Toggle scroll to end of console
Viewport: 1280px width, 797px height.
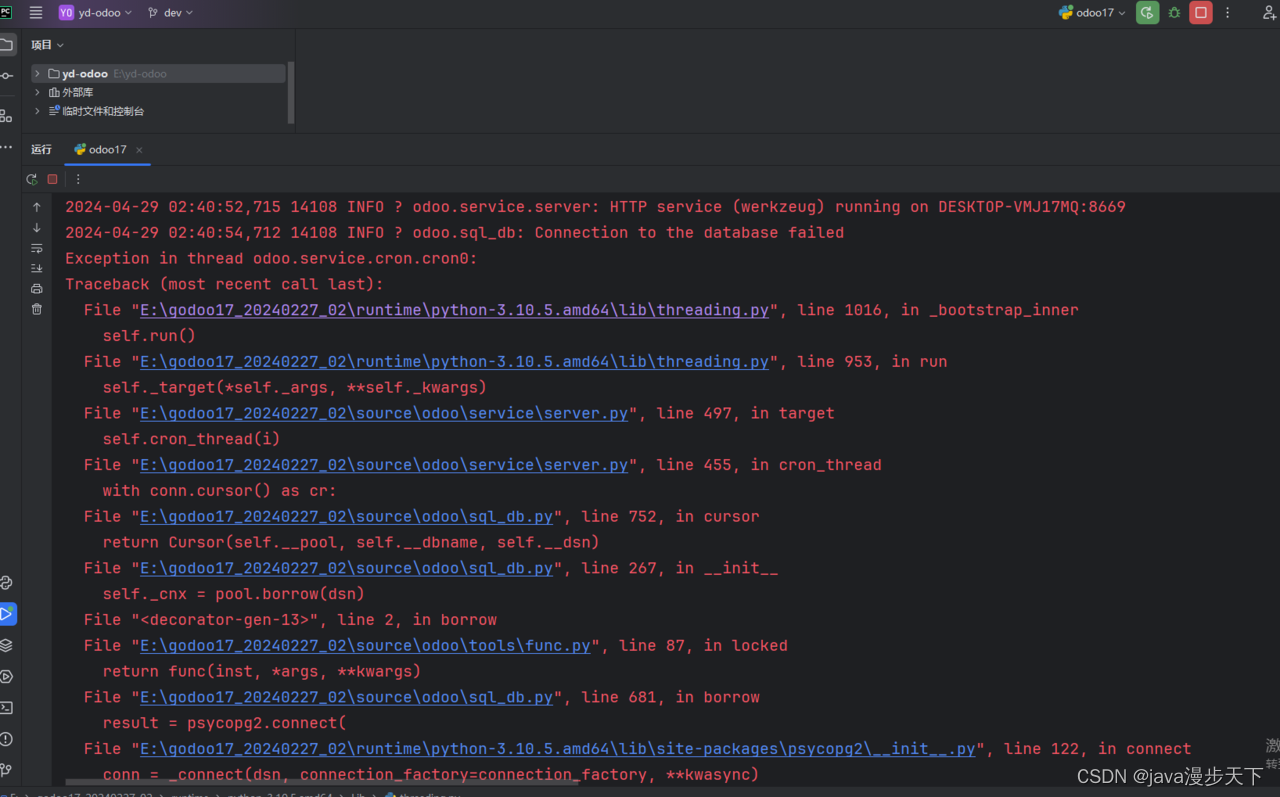pos(37,268)
